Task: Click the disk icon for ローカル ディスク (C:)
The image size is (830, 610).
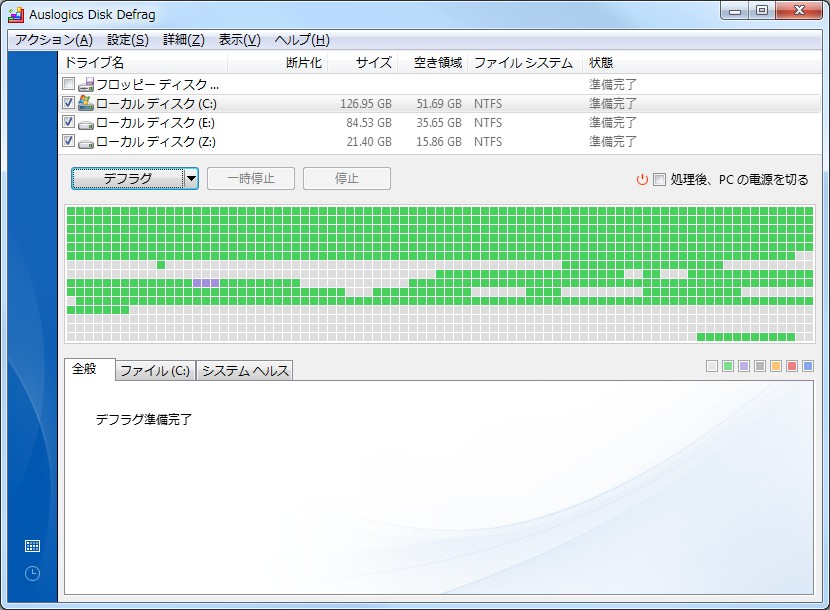Action: coord(87,103)
